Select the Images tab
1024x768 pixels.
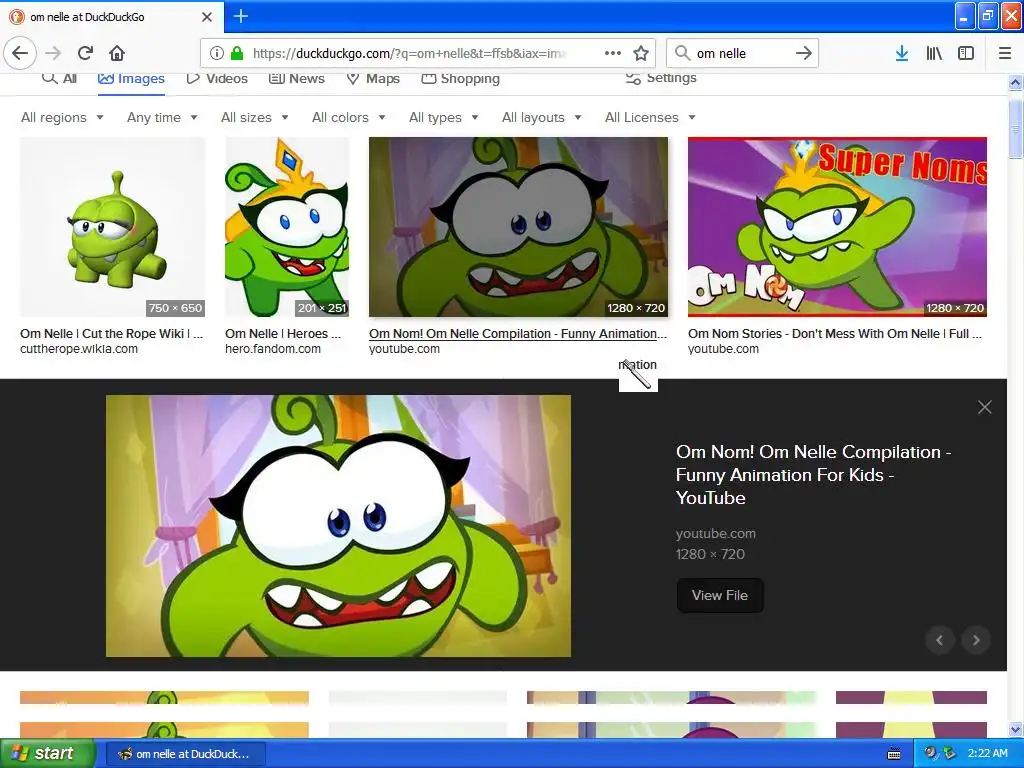(131, 79)
